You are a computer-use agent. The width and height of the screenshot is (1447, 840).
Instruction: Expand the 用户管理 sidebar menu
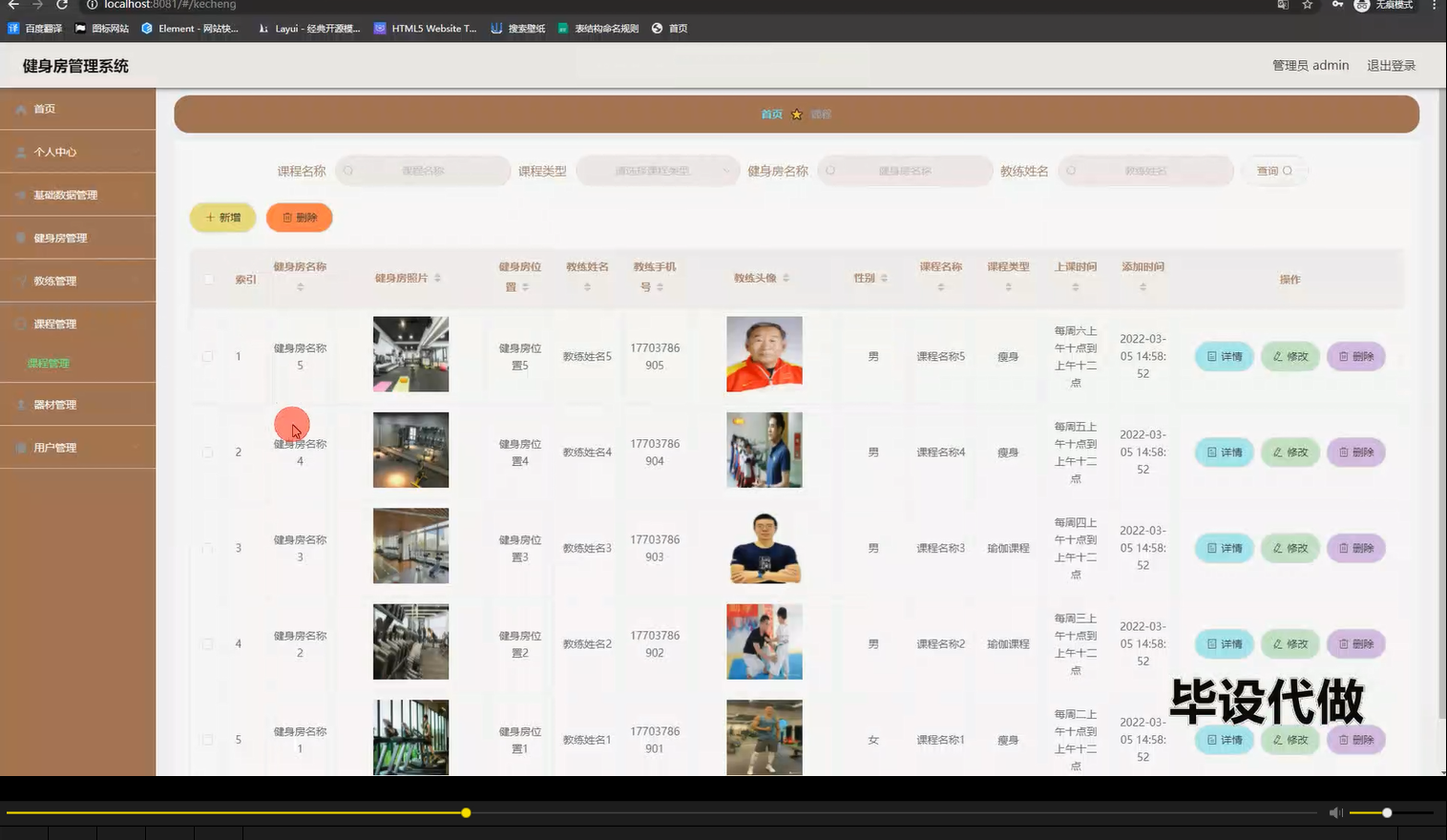click(x=77, y=448)
